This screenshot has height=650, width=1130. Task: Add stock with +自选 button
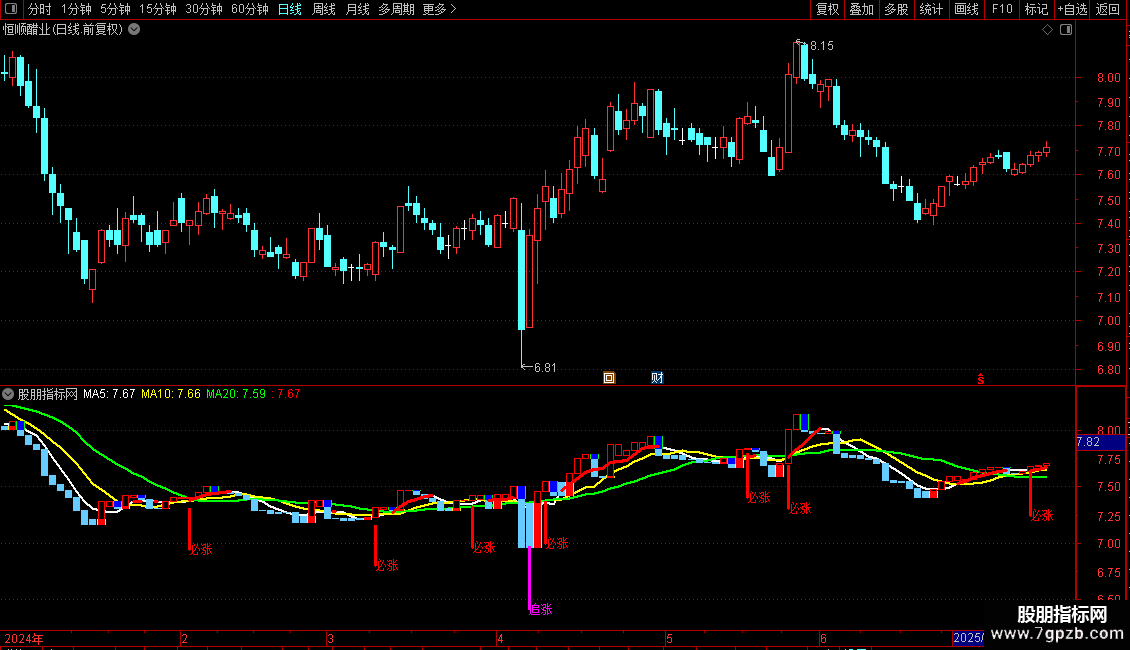1072,9
